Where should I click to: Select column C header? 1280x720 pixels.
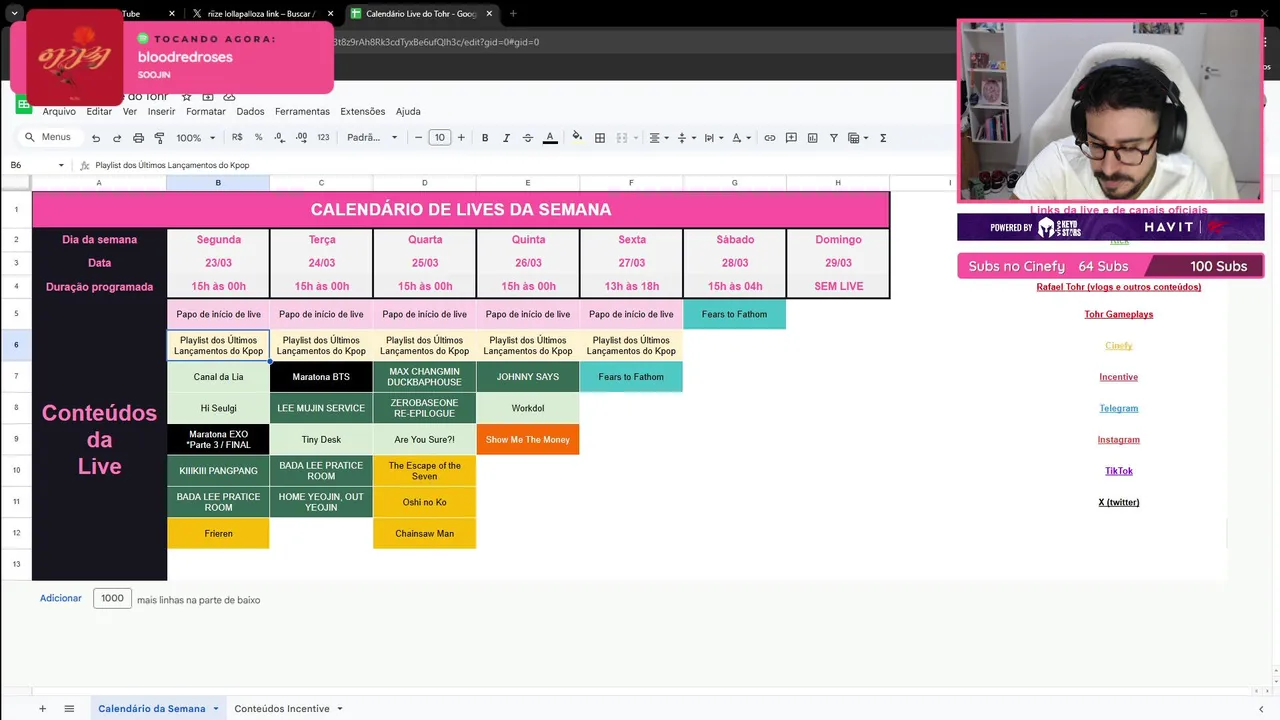click(321, 183)
